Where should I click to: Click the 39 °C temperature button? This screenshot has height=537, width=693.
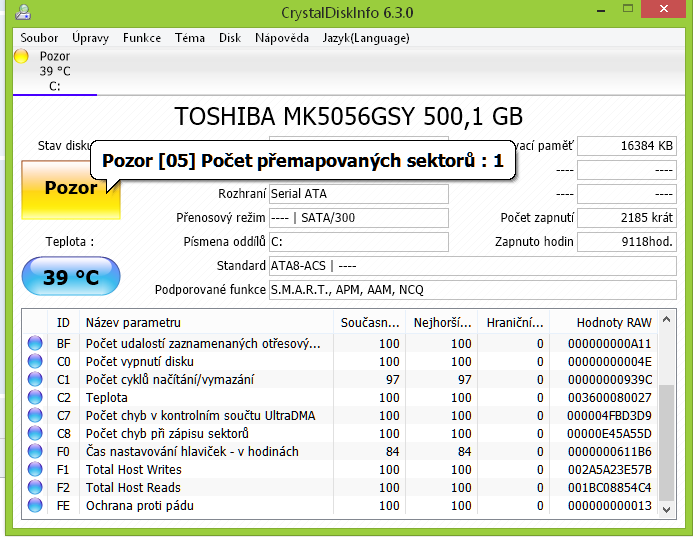(70, 277)
